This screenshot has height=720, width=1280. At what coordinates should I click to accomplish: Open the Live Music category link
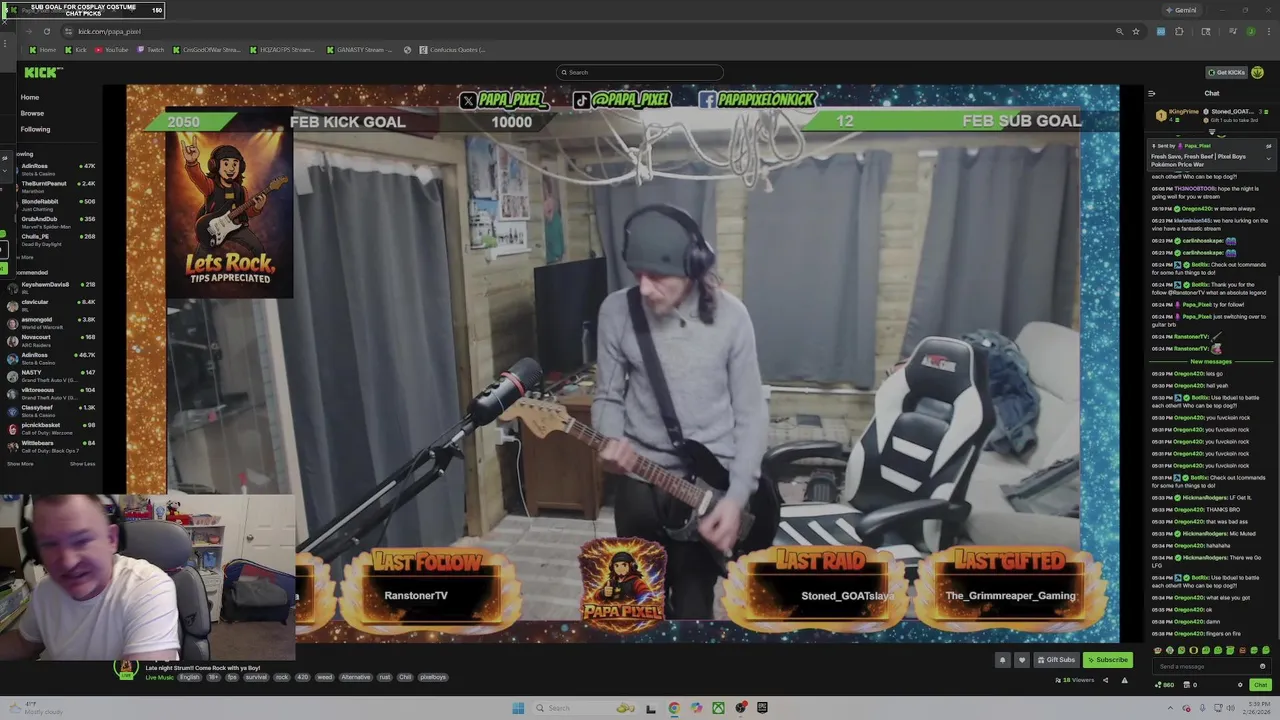[159, 677]
